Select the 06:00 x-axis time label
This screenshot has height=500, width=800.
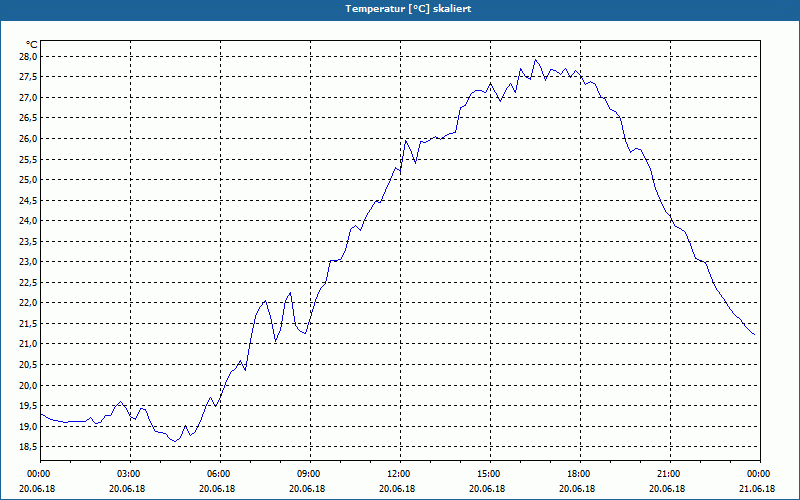220,474
